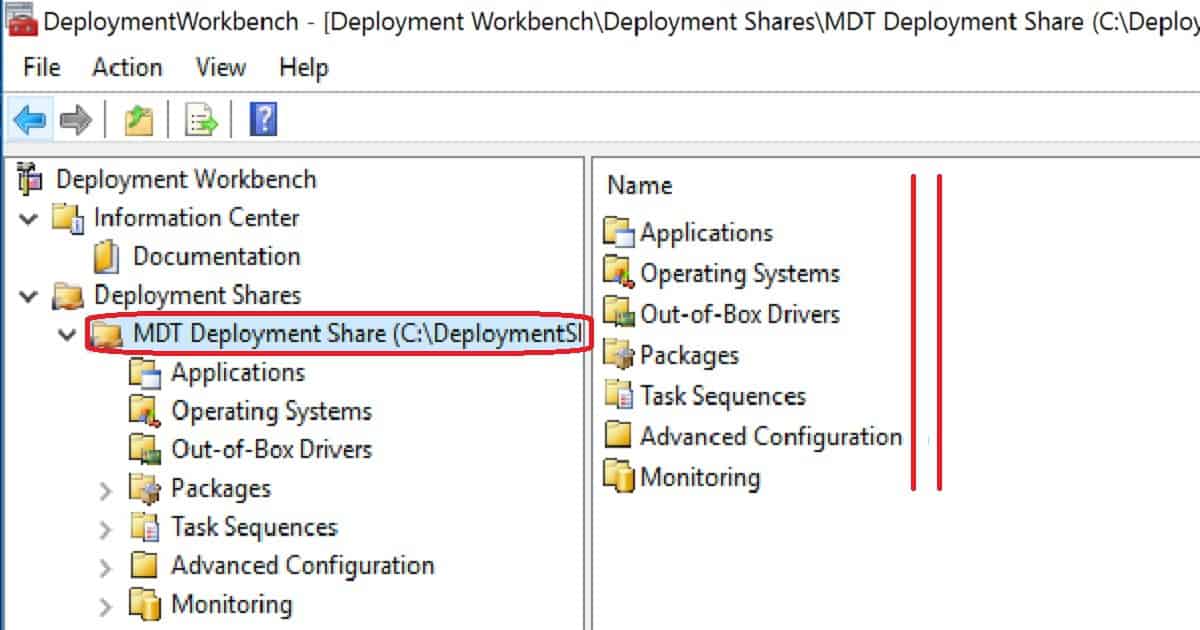The image size is (1200, 630).
Task: Click the Up one level toolbar icon
Action: (138, 121)
